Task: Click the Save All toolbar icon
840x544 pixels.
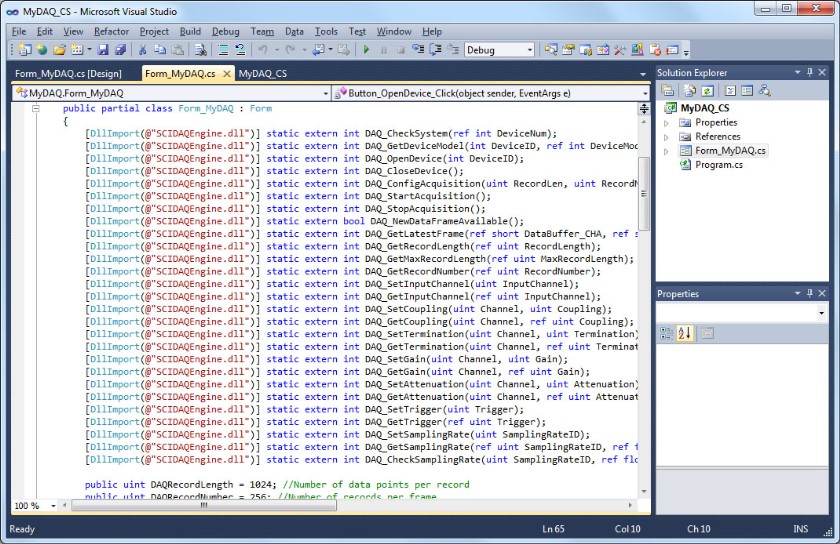Action: [121, 50]
